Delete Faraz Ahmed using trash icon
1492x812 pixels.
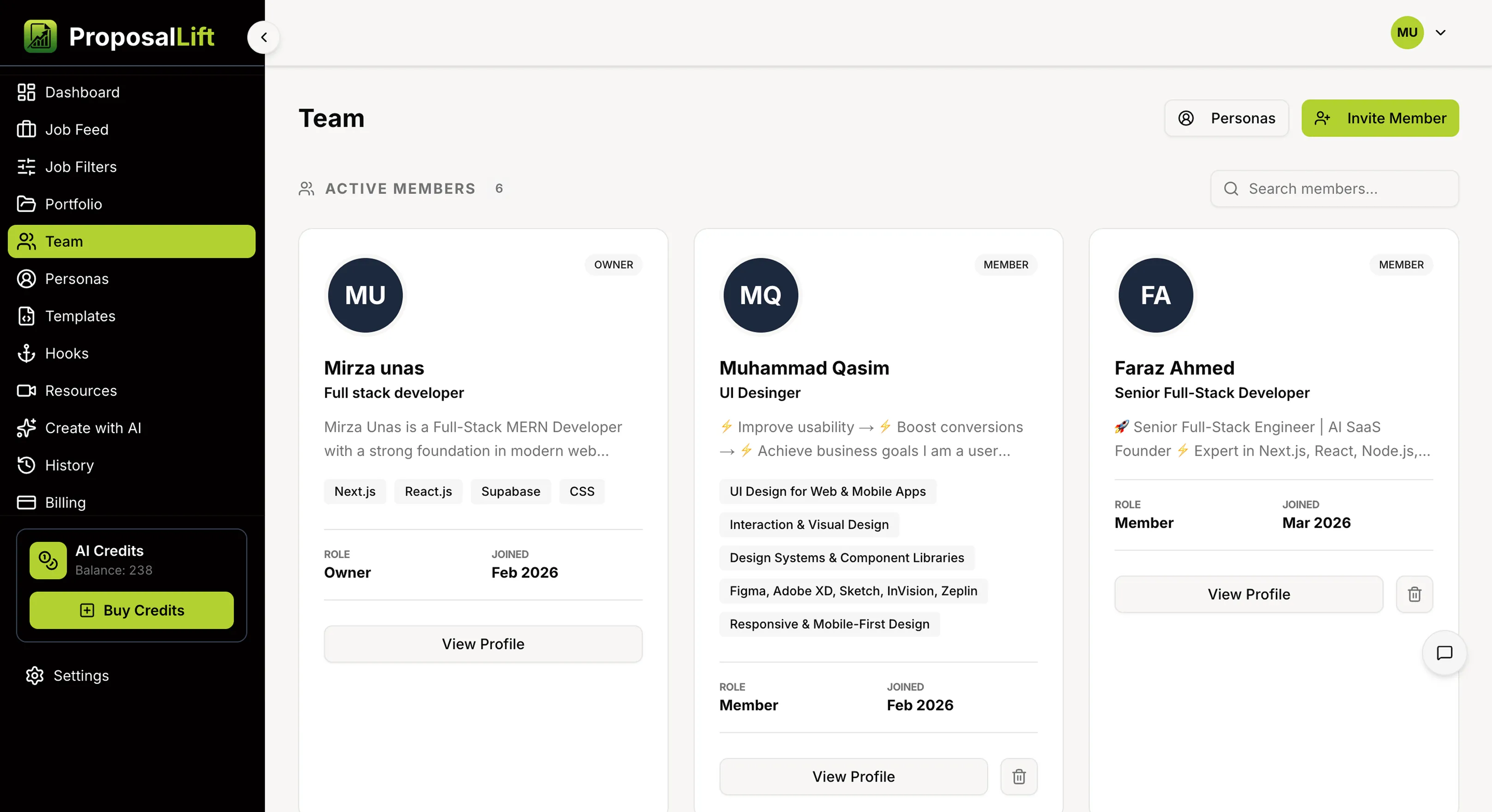pyautogui.click(x=1414, y=594)
